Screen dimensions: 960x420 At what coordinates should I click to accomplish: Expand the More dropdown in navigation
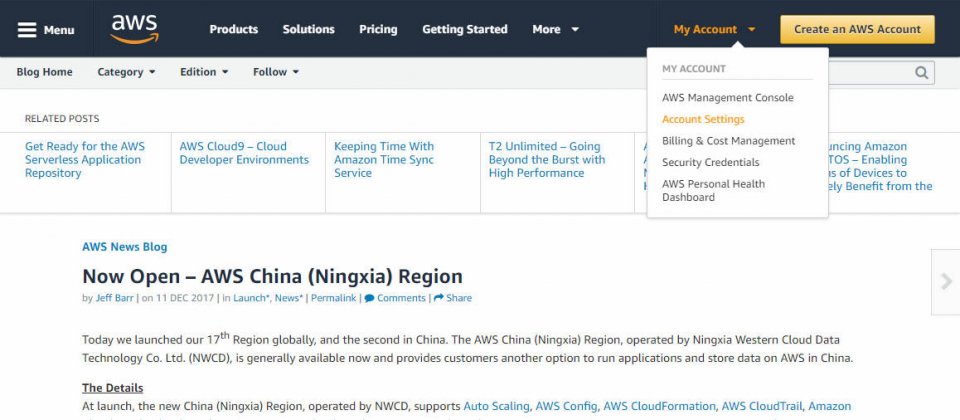[x=555, y=29]
